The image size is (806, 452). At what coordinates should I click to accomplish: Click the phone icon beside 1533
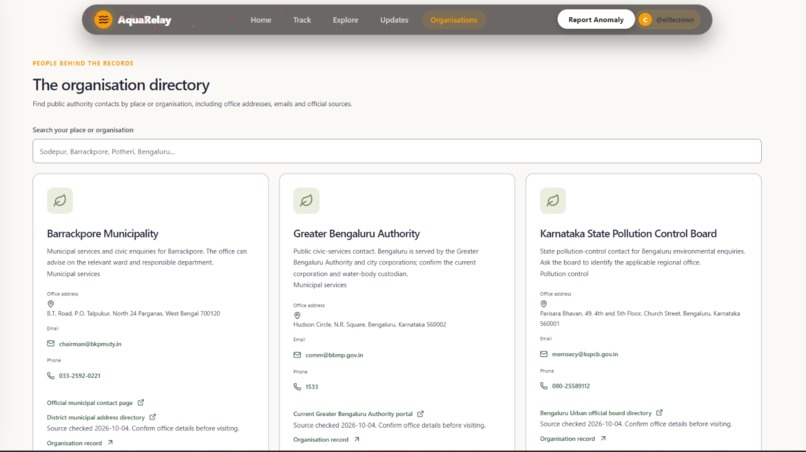click(x=297, y=387)
